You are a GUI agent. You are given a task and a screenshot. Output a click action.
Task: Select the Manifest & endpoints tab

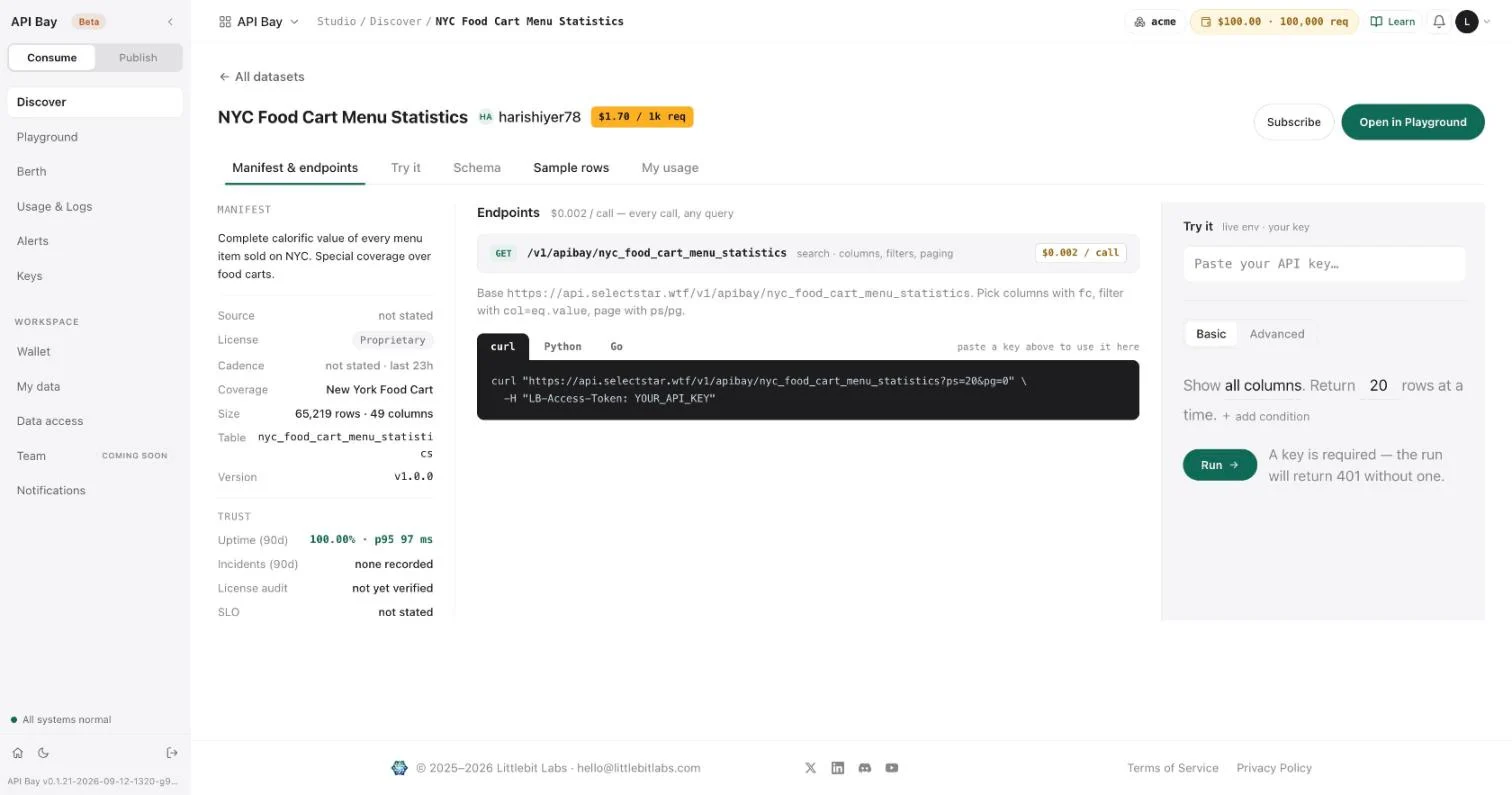click(295, 168)
